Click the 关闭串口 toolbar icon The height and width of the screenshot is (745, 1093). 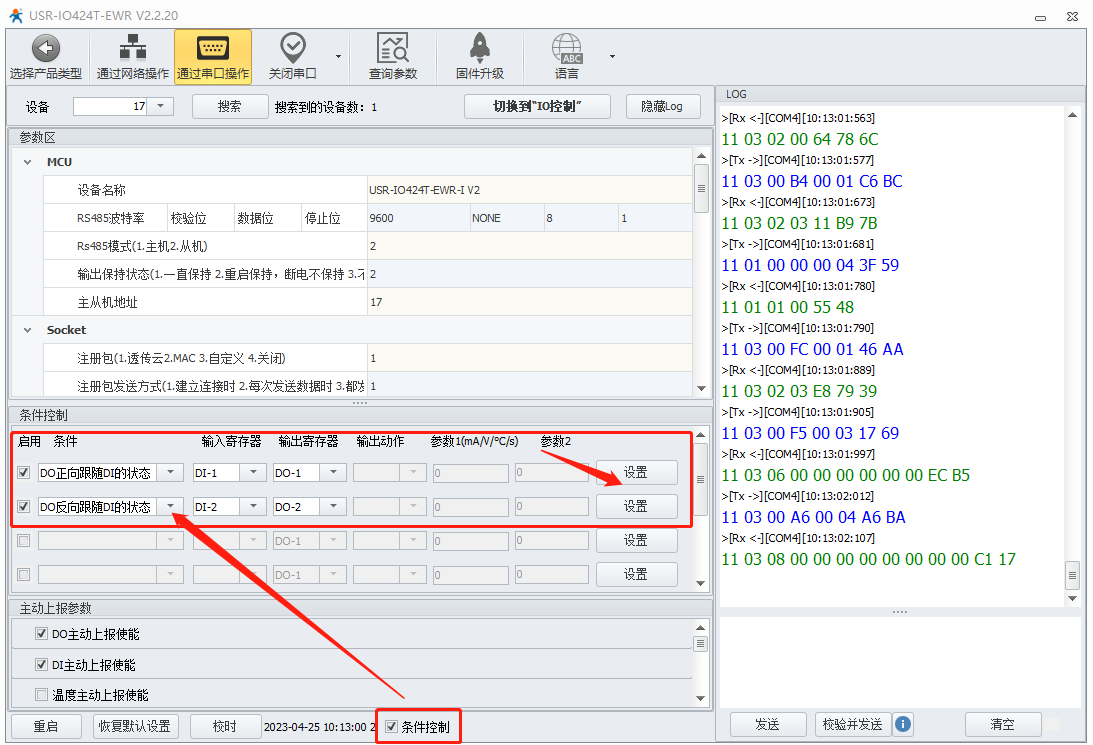point(292,48)
